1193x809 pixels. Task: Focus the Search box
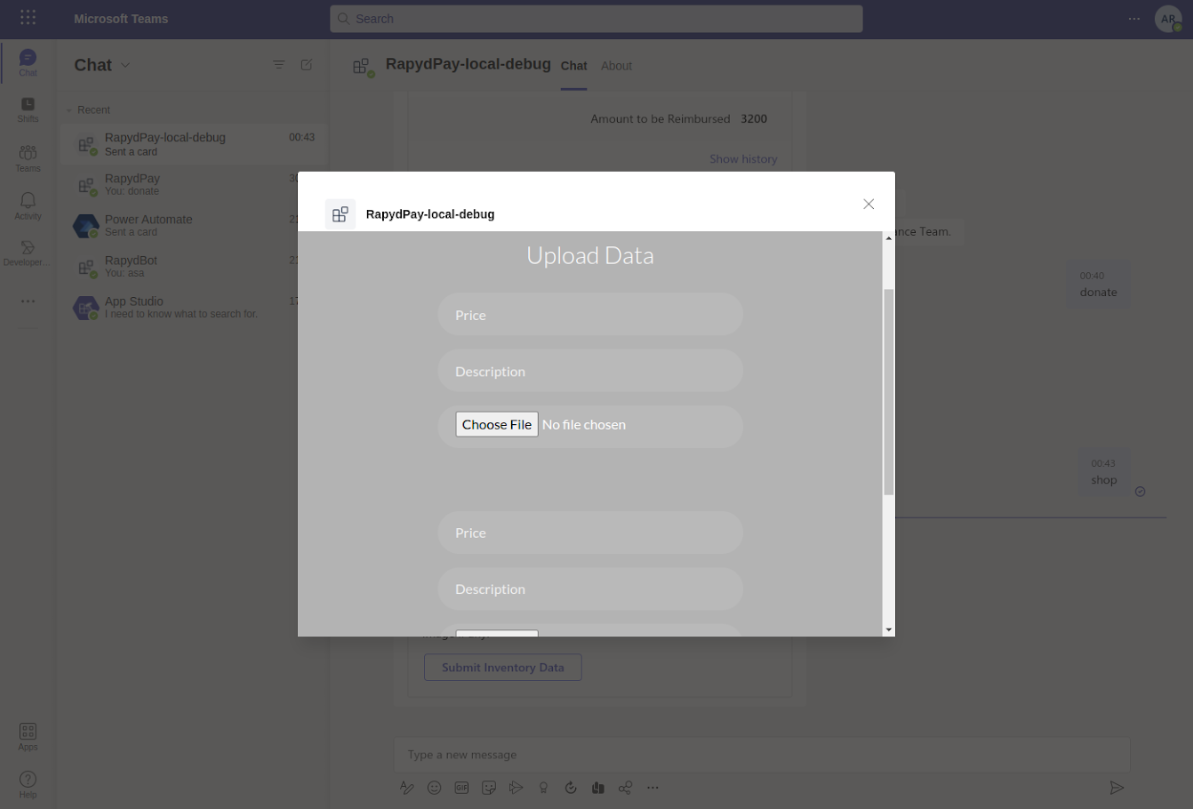[x=596, y=18]
